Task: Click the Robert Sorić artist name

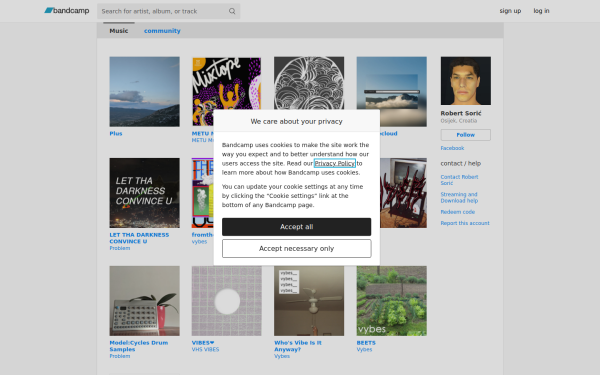Action: click(x=461, y=113)
